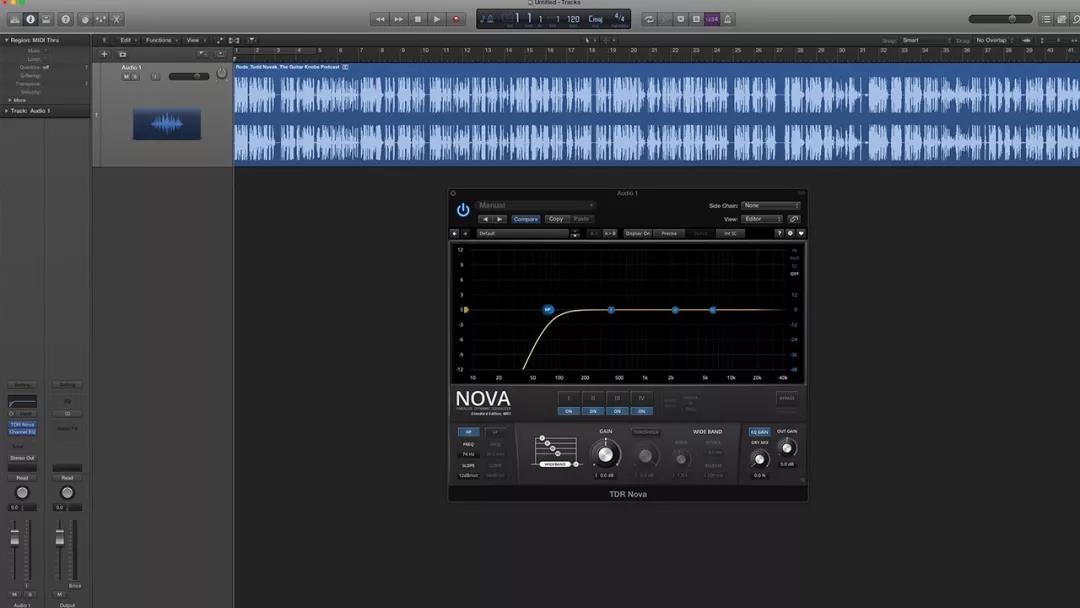The image size is (1080, 608).
Task: Fast forward the transport
Action: point(398,19)
